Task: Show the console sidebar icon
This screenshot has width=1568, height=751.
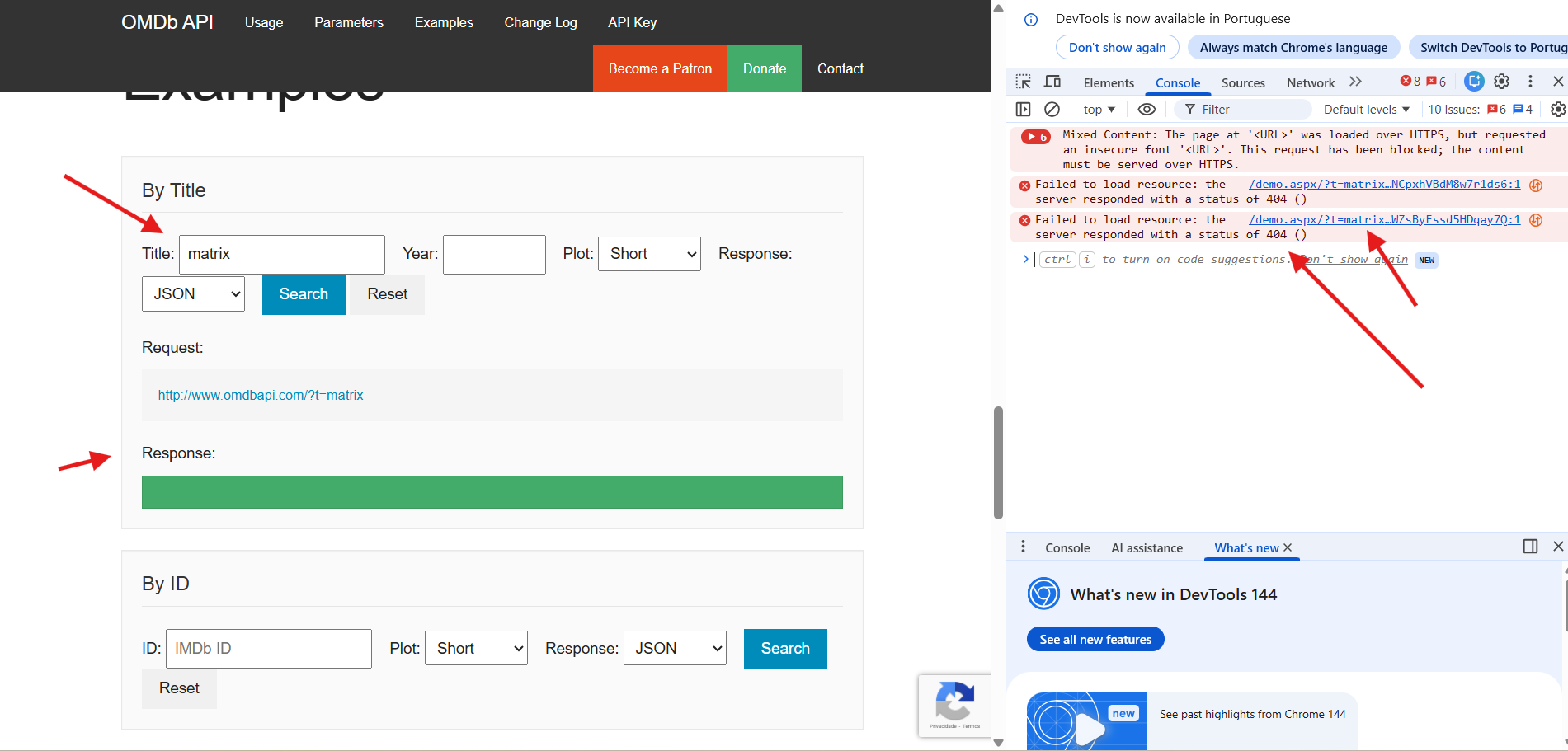Action: [x=1024, y=109]
